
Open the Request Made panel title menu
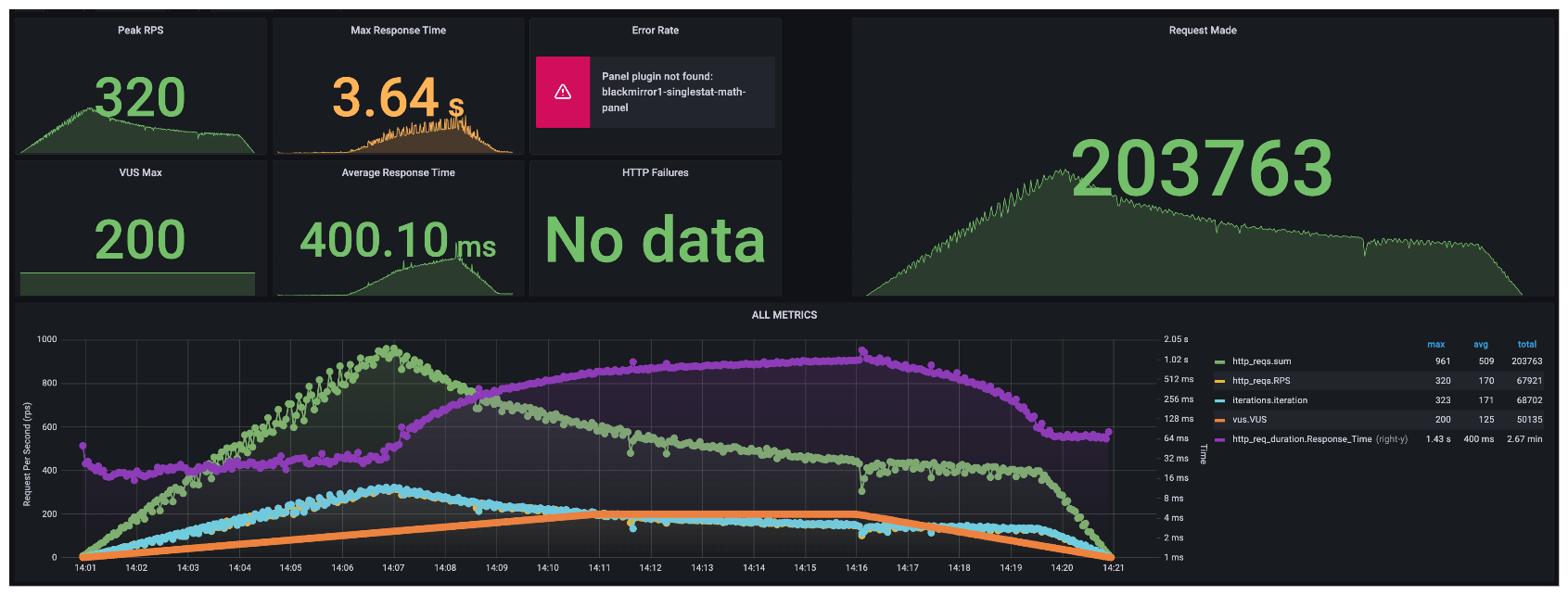pyautogui.click(x=1202, y=31)
